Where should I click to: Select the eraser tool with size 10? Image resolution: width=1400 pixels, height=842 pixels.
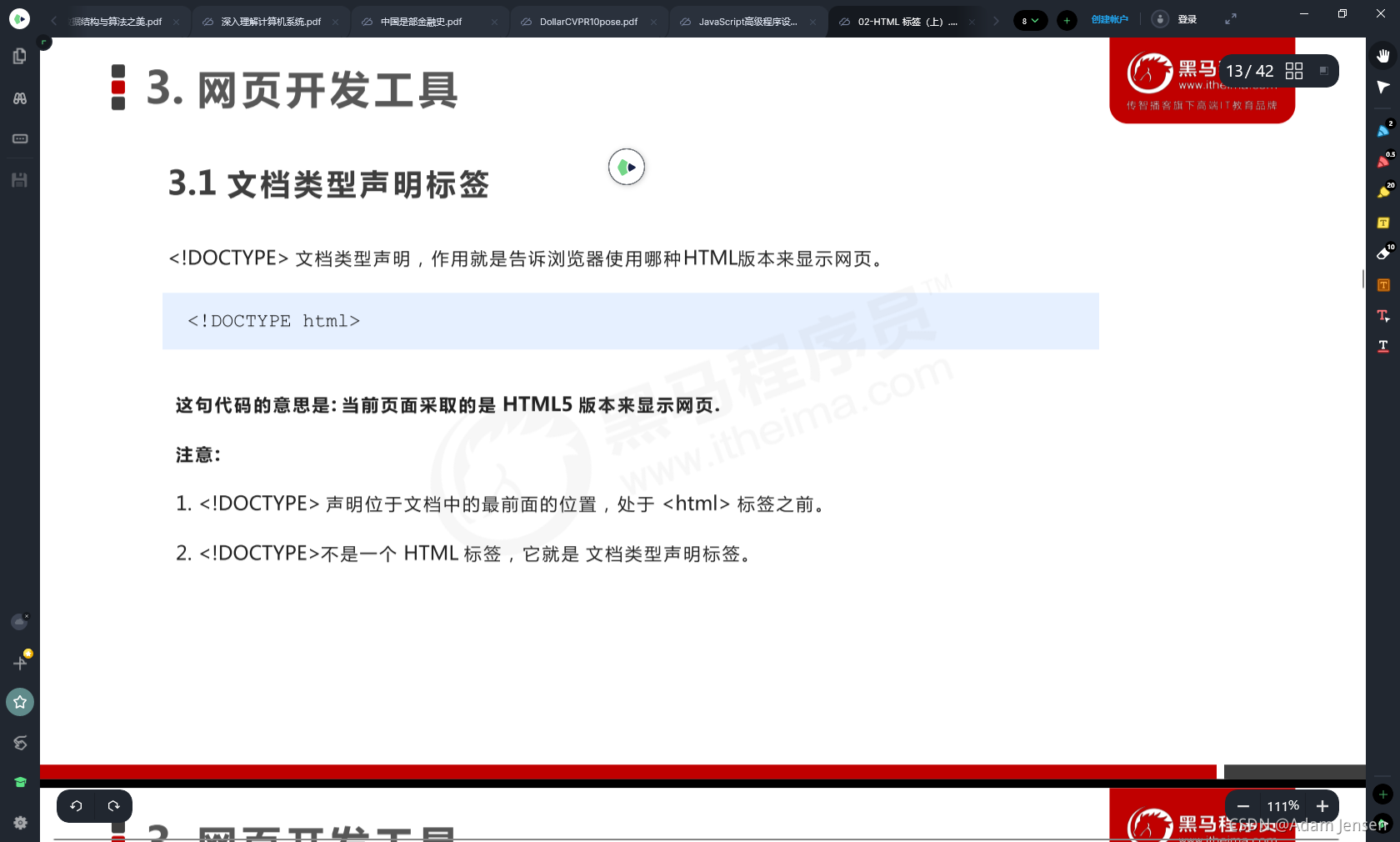coord(1384,253)
